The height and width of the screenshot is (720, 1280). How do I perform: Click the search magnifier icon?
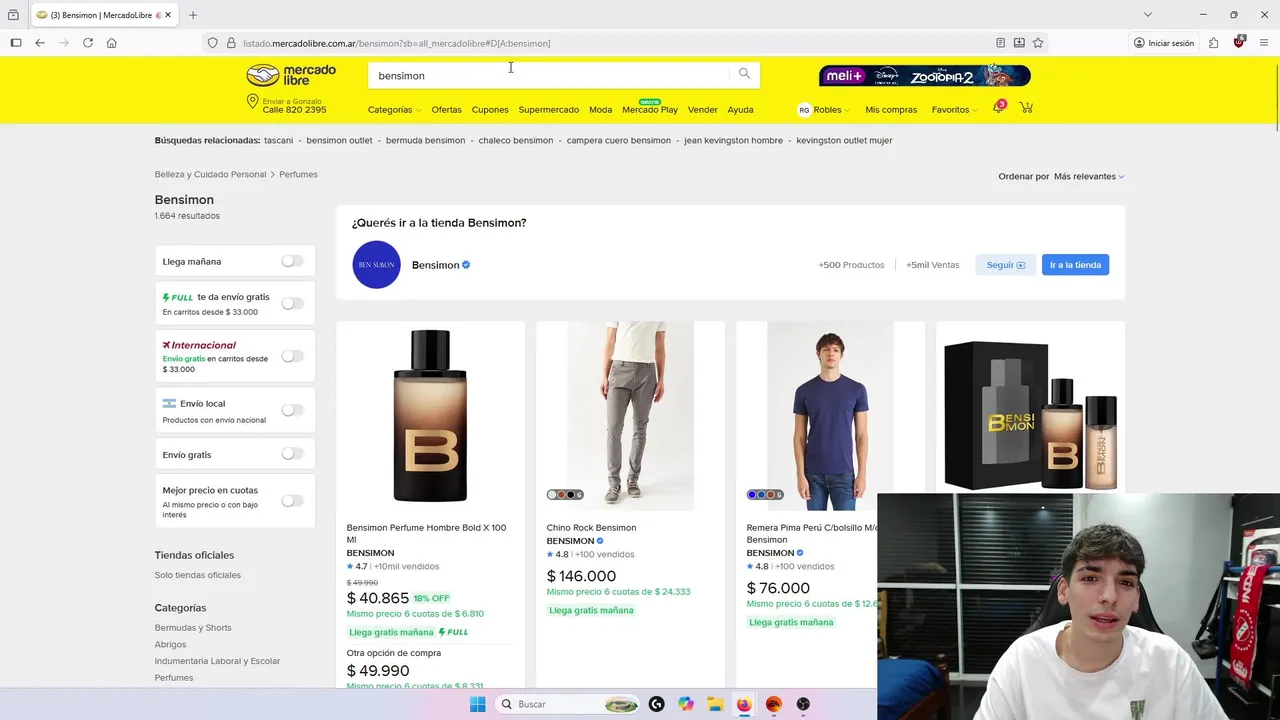(744, 73)
